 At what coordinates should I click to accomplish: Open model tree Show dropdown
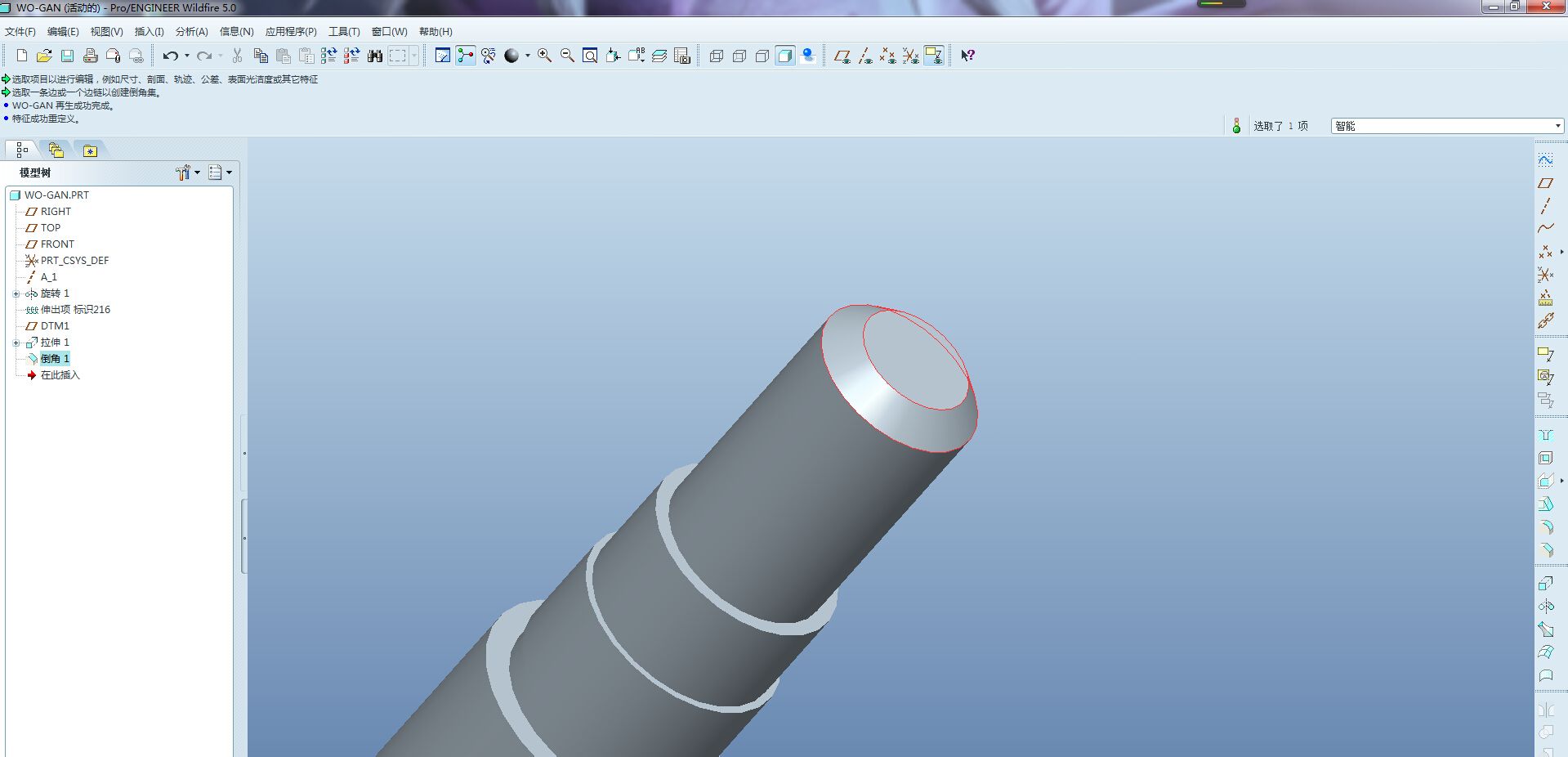tap(220, 172)
